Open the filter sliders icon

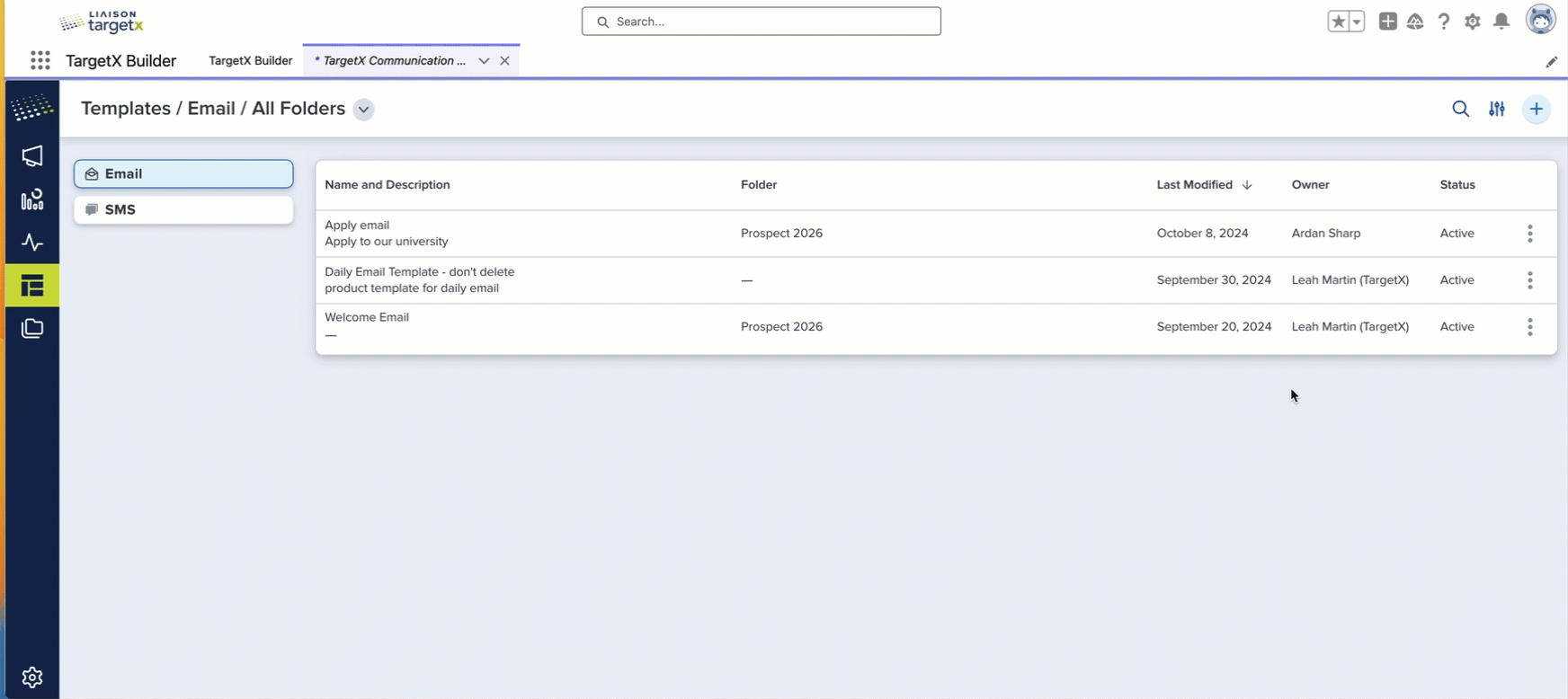point(1497,109)
